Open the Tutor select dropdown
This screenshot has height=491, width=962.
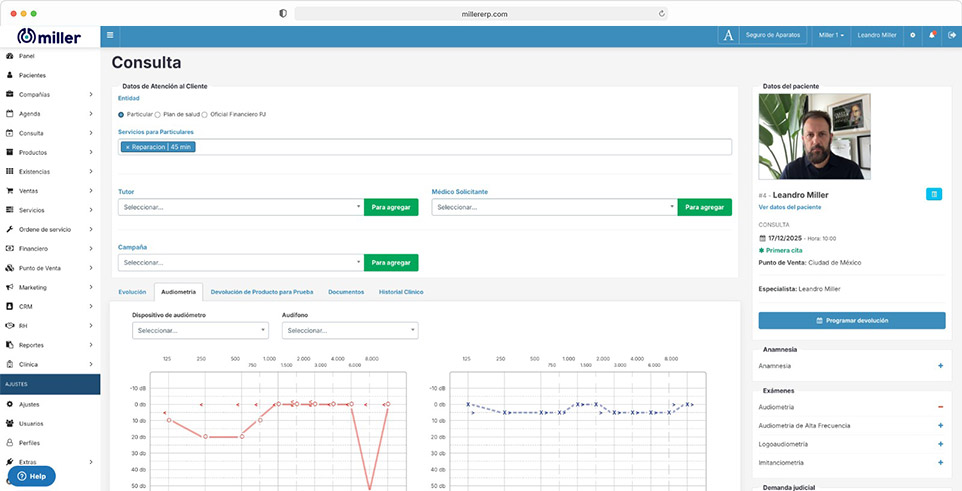tap(240, 207)
